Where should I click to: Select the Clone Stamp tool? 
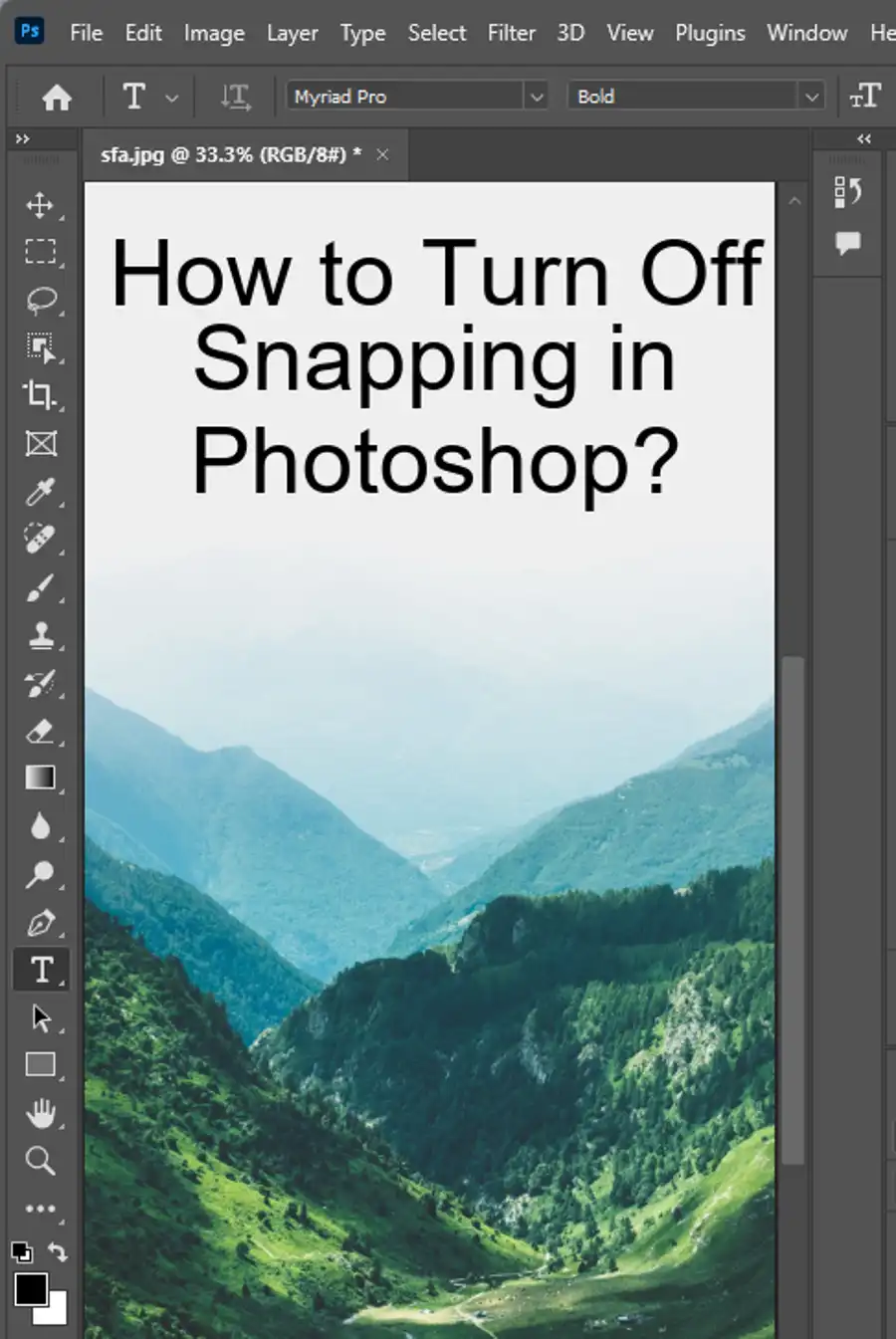40,635
